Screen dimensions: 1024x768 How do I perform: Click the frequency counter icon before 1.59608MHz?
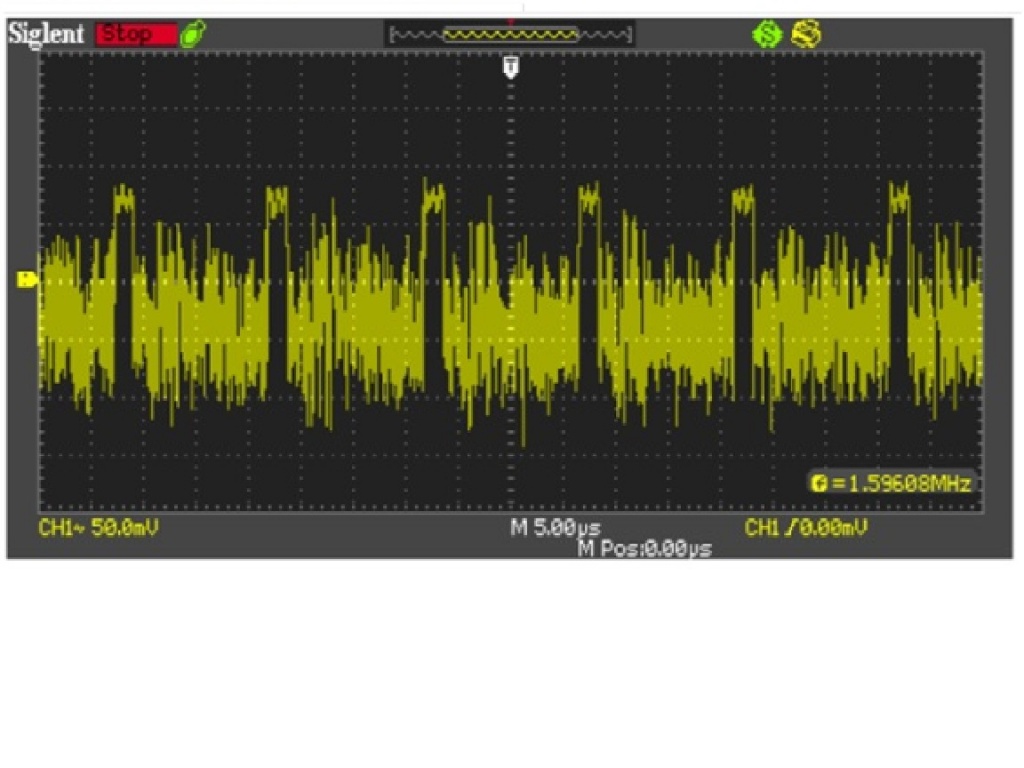point(821,484)
